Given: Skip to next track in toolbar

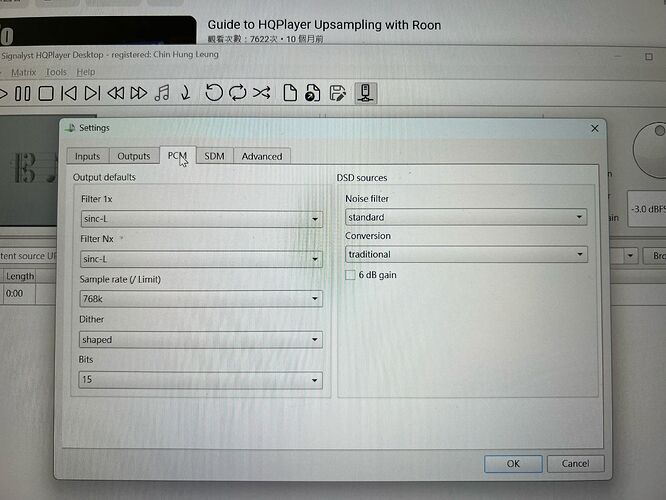Looking at the screenshot, I should (x=92, y=93).
